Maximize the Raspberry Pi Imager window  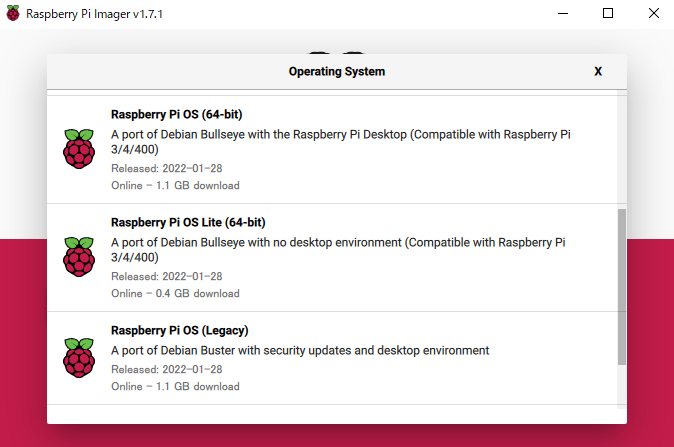click(x=609, y=14)
